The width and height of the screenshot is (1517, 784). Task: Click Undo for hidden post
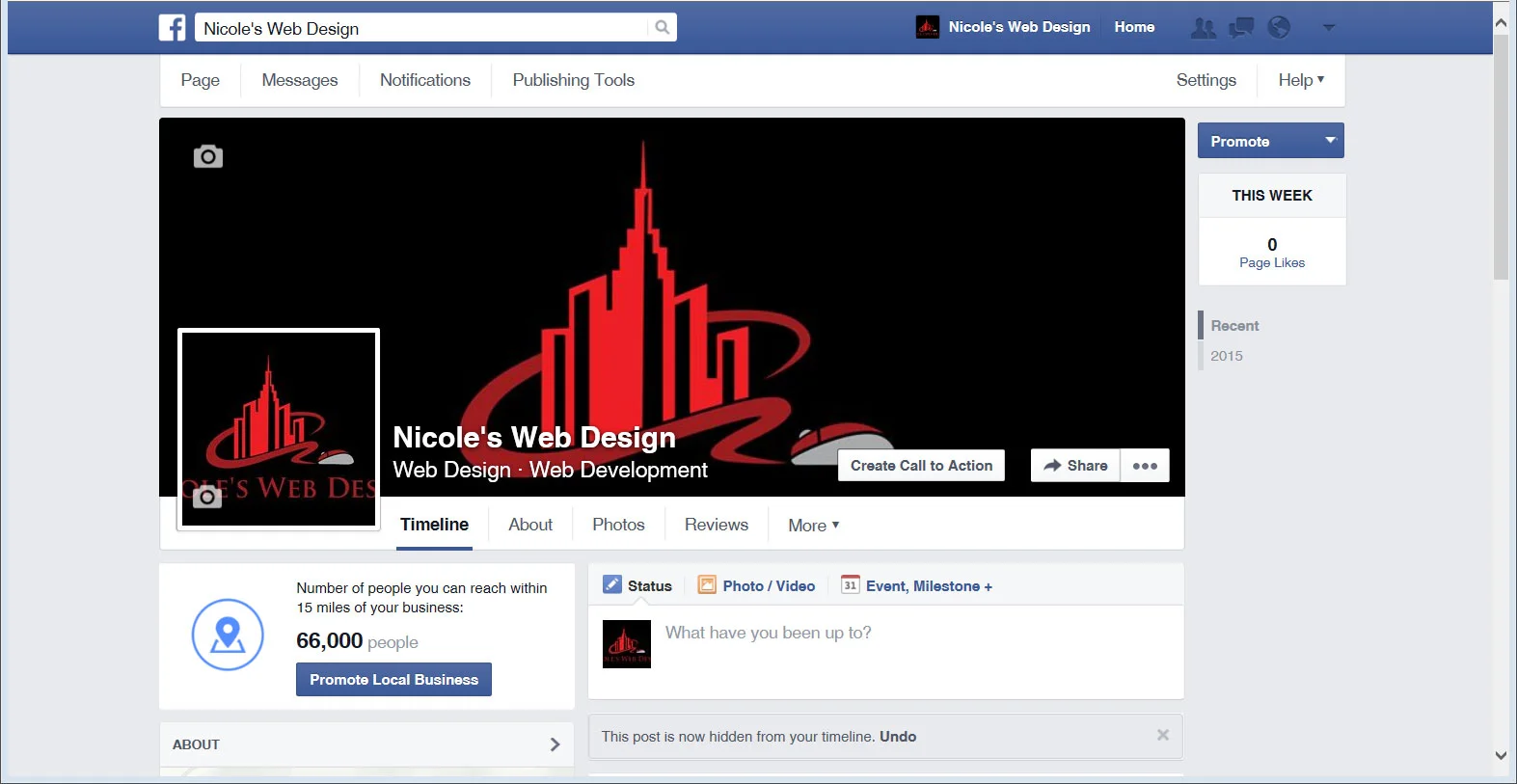(x=898, y=737)
